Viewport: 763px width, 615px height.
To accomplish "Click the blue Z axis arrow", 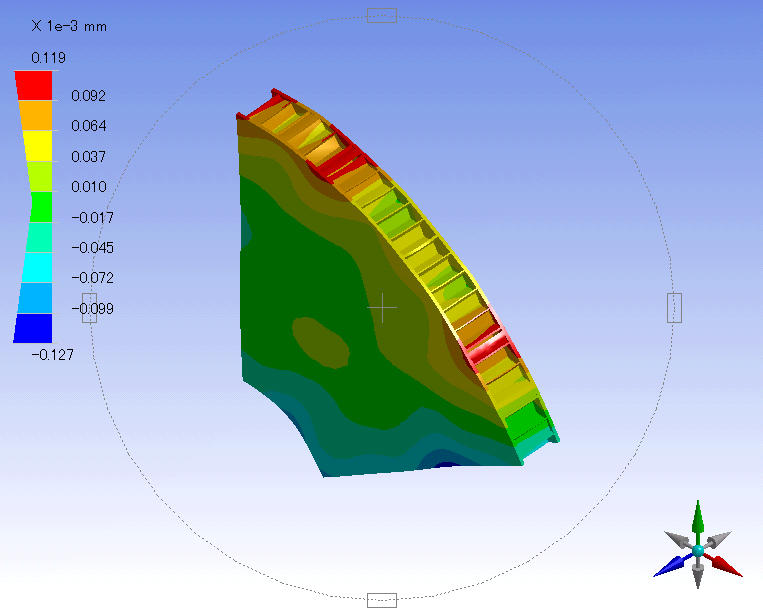I will pos(673,565).
